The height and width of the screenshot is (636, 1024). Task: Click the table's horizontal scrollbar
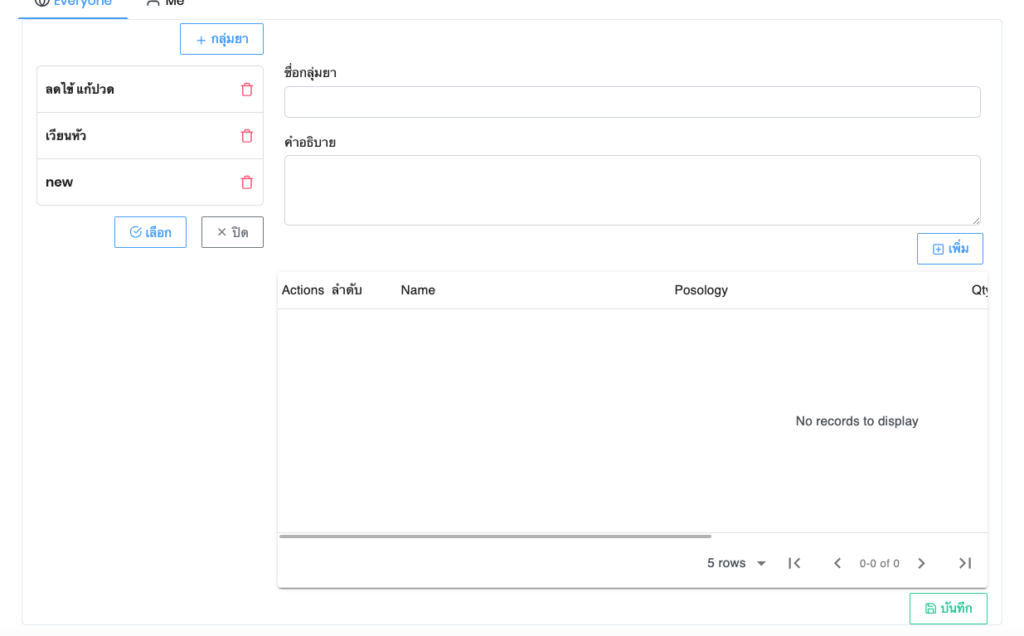(495, 537)
